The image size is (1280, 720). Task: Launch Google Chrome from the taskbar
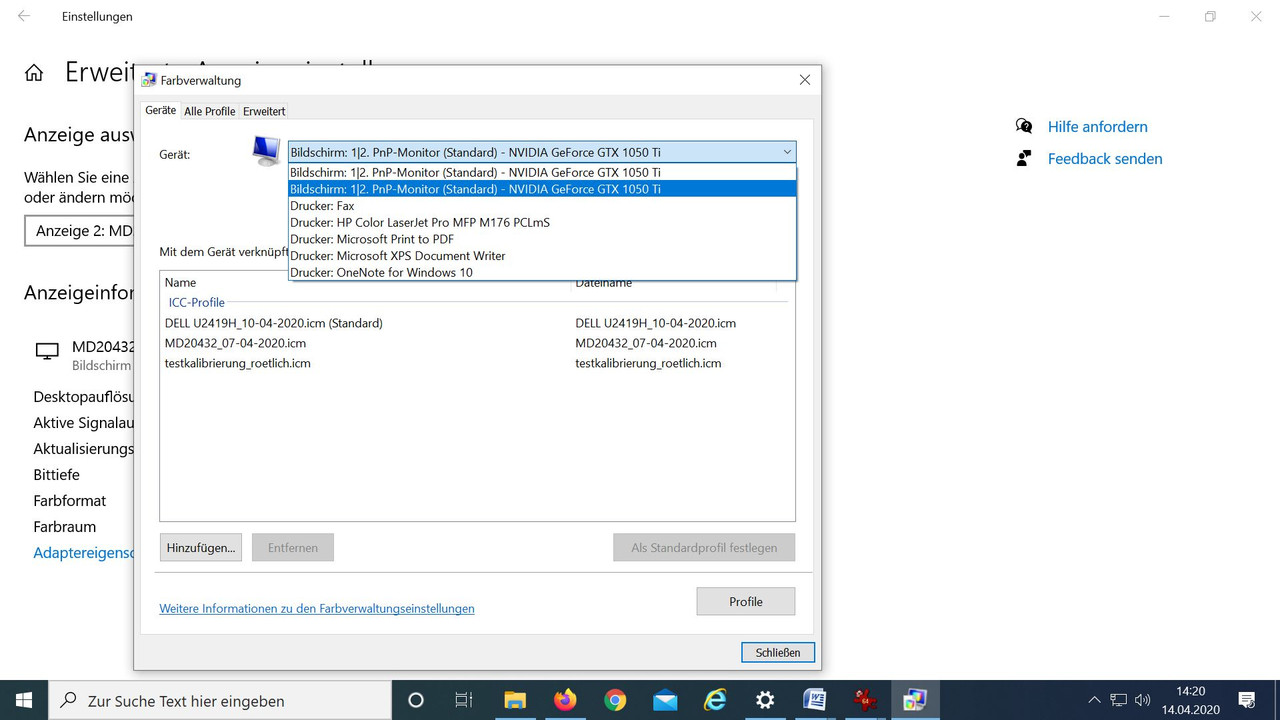(615, 700)
